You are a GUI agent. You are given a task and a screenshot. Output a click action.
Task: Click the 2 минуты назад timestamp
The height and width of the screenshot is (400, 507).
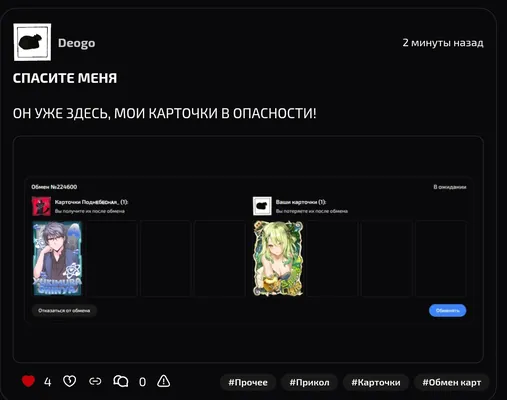pyautogui.click(x=443, y=43)
